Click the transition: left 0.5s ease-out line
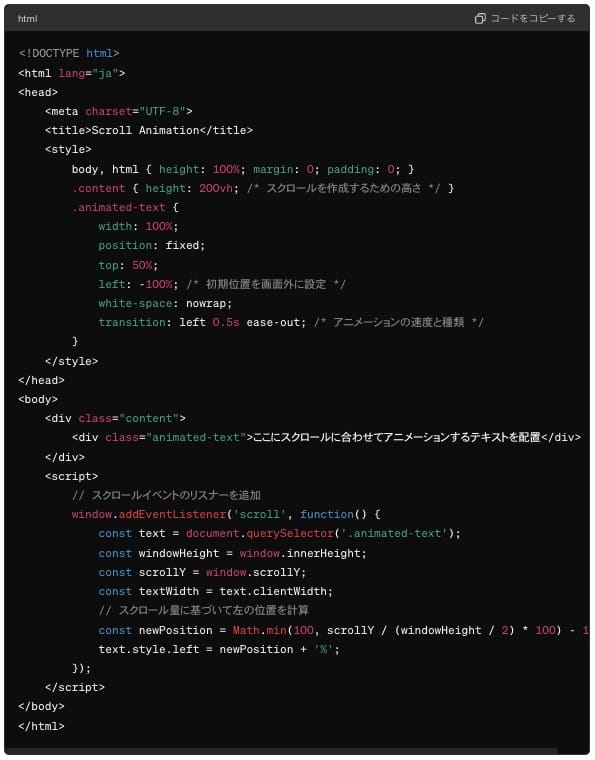The image size is (595, 760). pos(202,322)
